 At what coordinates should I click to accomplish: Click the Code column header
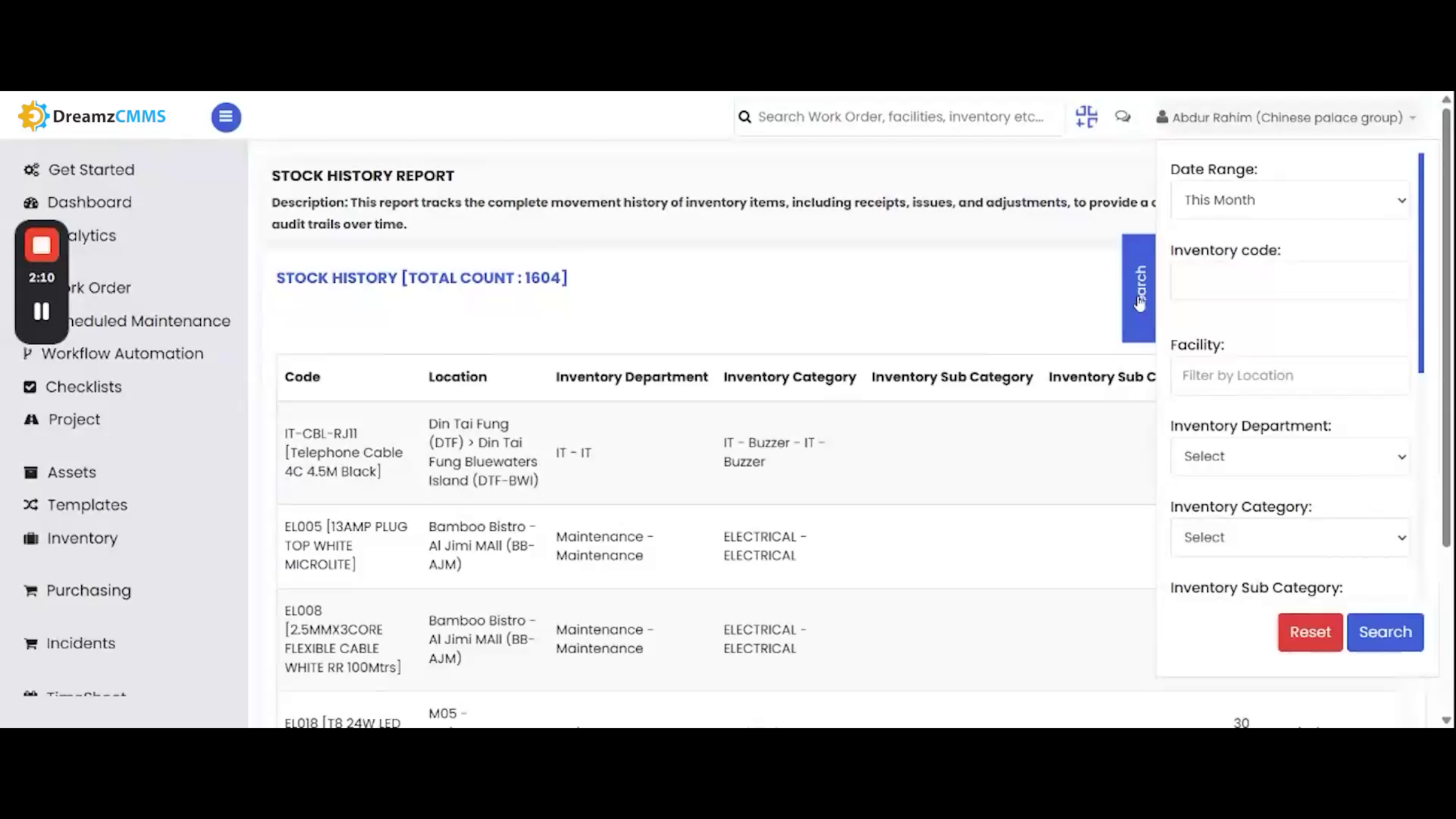(x=302, y=377)
